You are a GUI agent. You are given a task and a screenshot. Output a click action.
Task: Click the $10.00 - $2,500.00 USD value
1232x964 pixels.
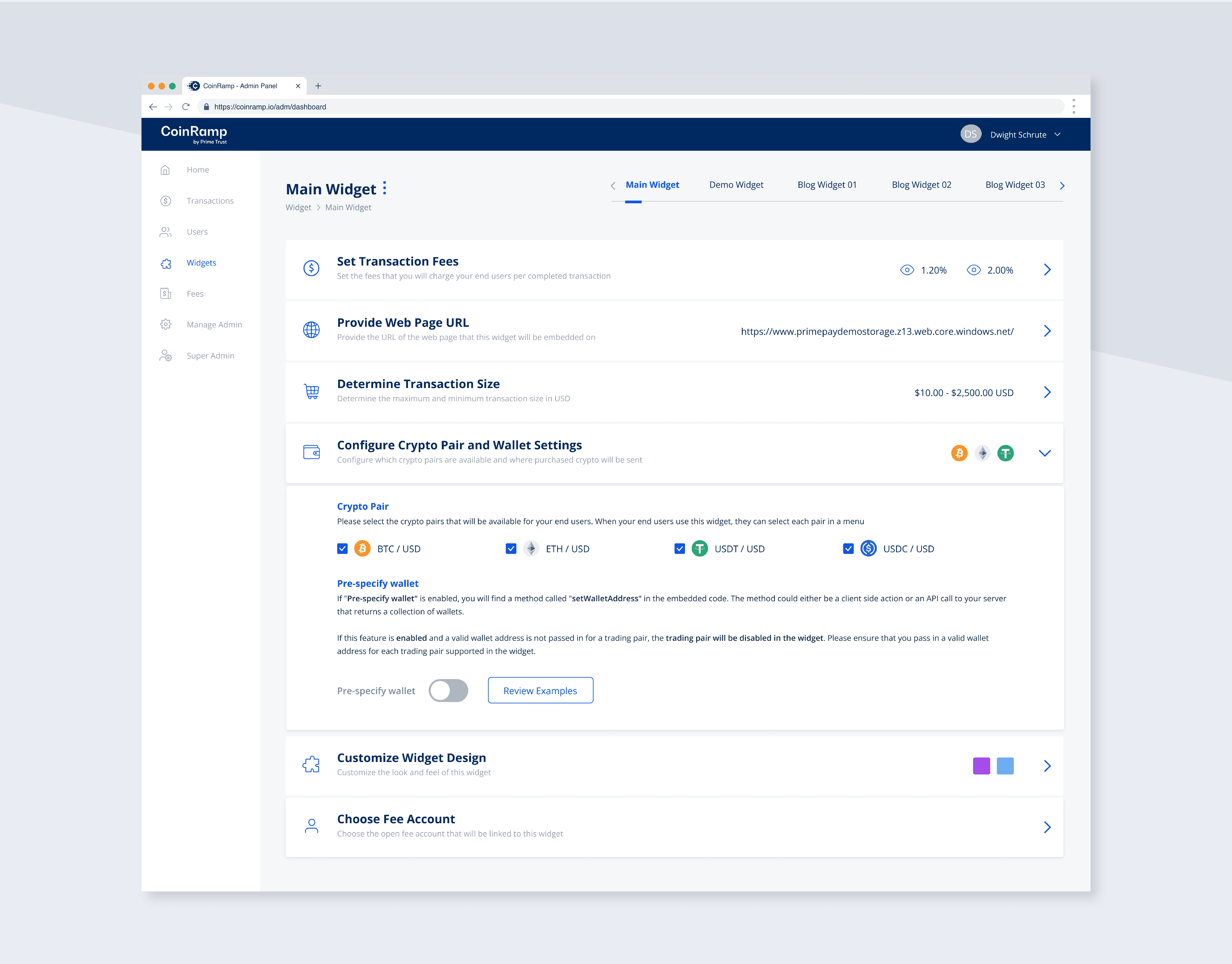[x=964, y=393]
